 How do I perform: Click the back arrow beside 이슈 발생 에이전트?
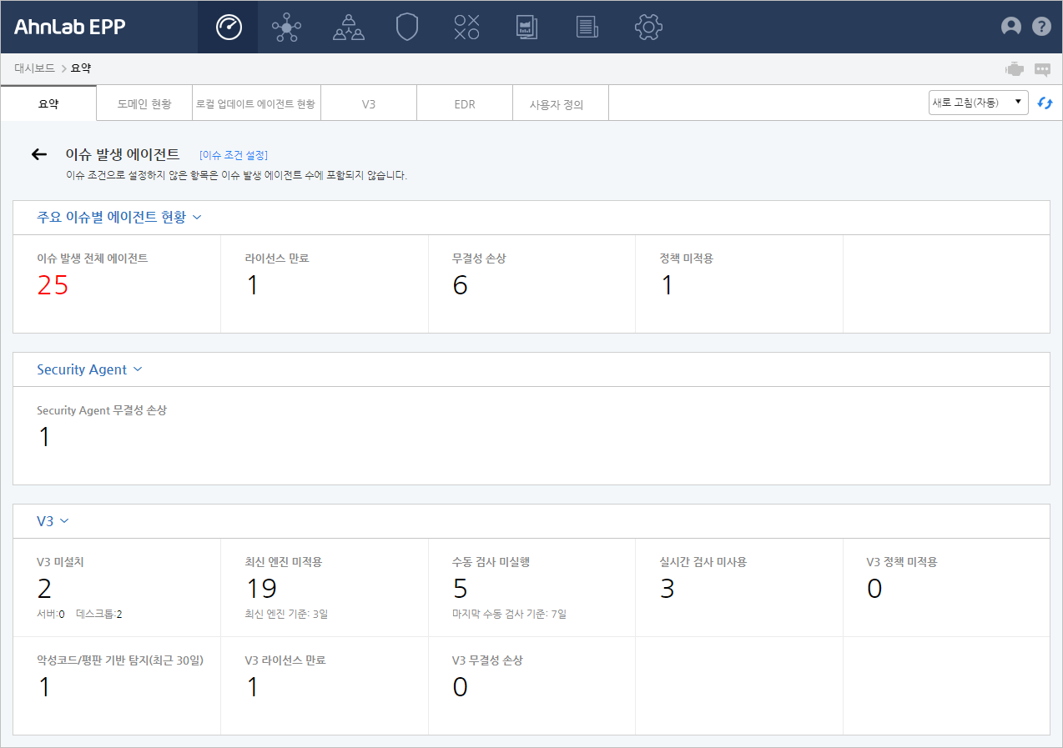[39, 154]
